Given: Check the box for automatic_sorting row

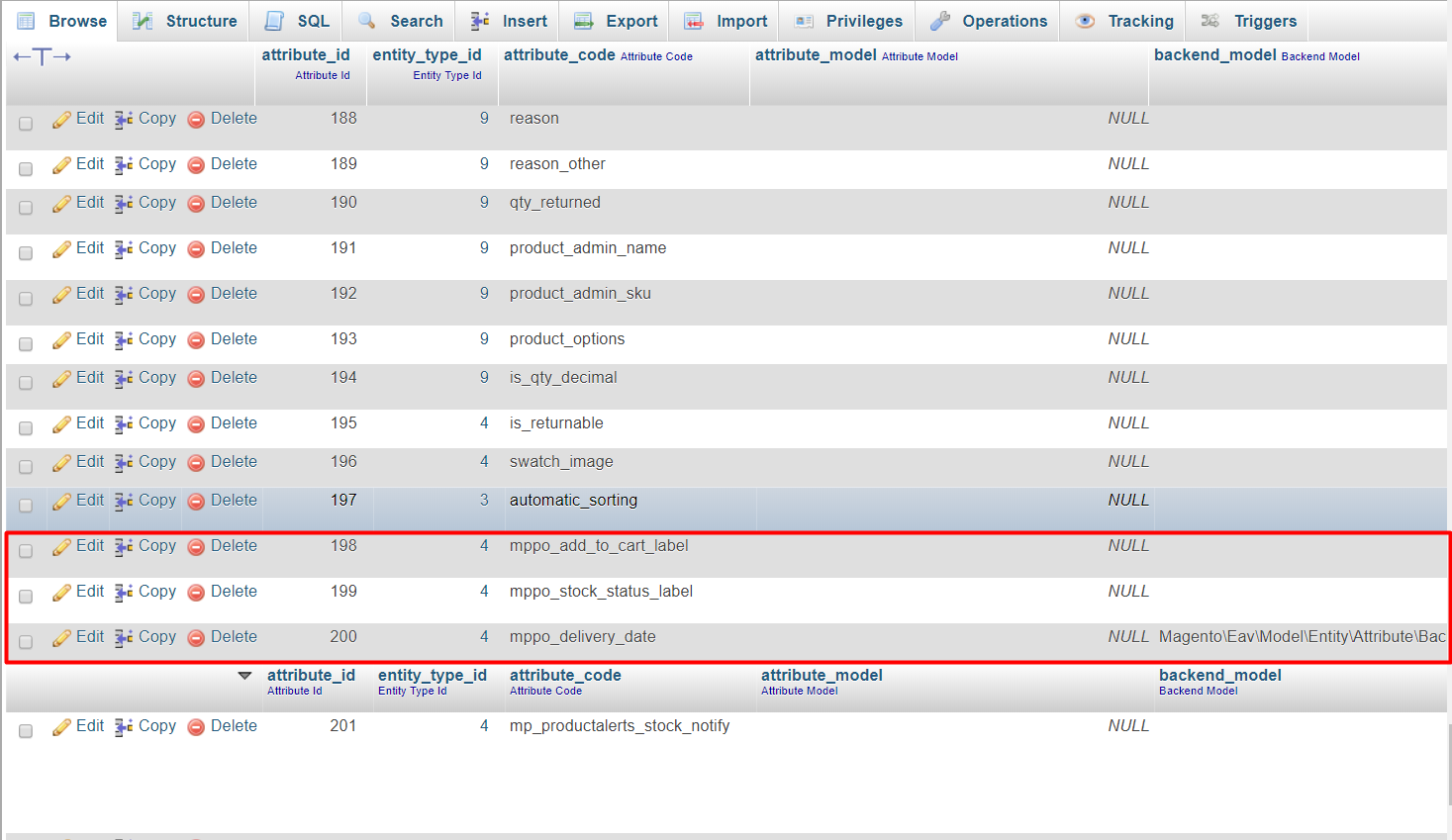Looking at the screenshot, I should point(26,506).
